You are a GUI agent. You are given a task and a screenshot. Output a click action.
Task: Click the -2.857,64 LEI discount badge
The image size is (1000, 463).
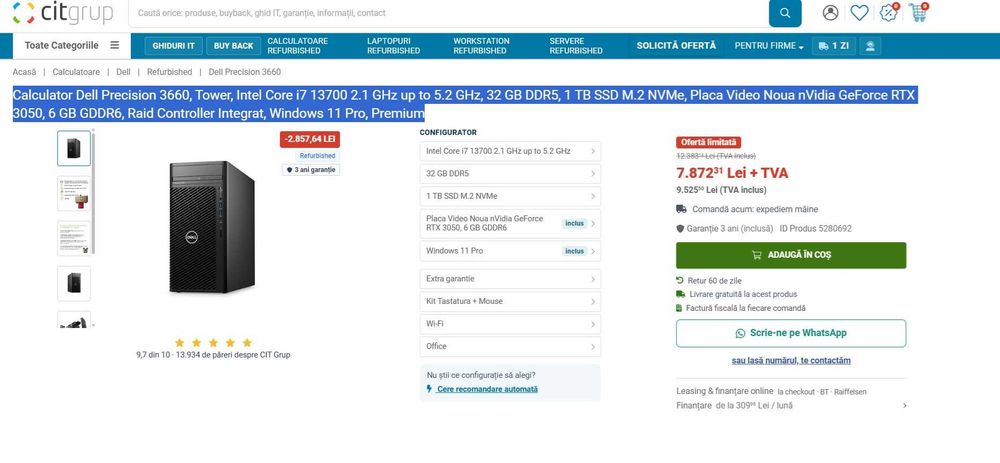click(x=310, y=139)
